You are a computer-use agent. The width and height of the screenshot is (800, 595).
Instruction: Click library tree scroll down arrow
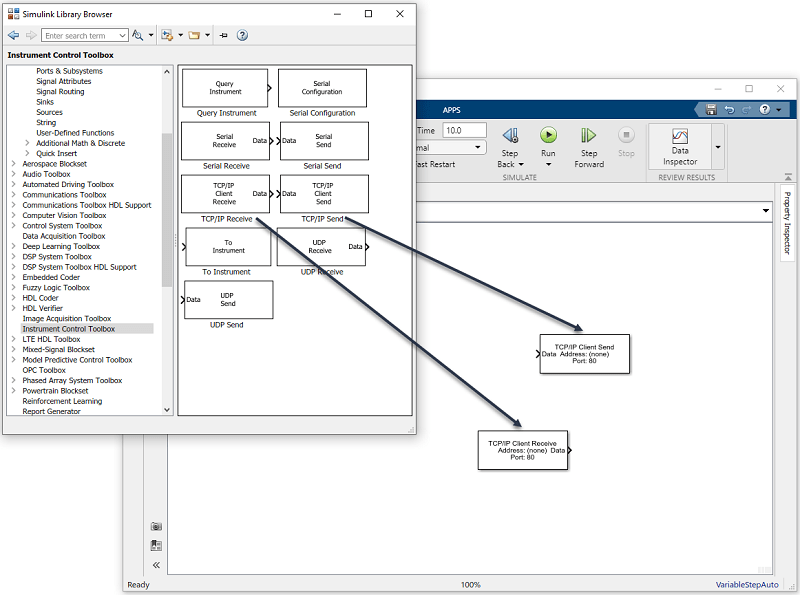pyautogui.click(x=167, y=410)
